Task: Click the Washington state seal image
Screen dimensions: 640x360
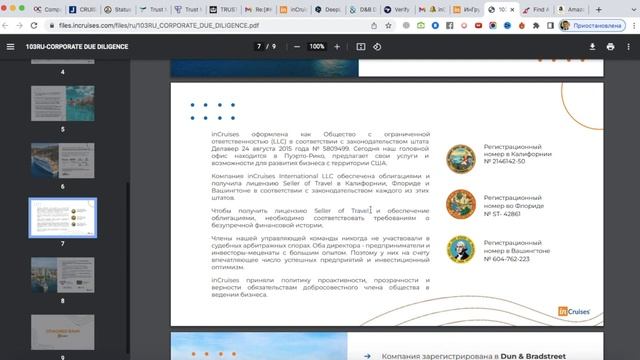Action: (461, 249)
